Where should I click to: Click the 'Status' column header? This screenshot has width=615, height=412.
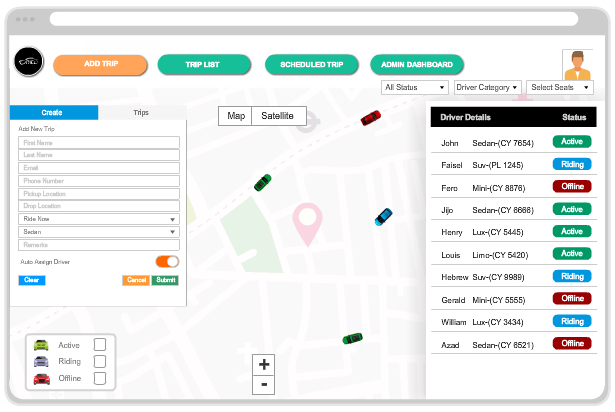pos(574,117)
